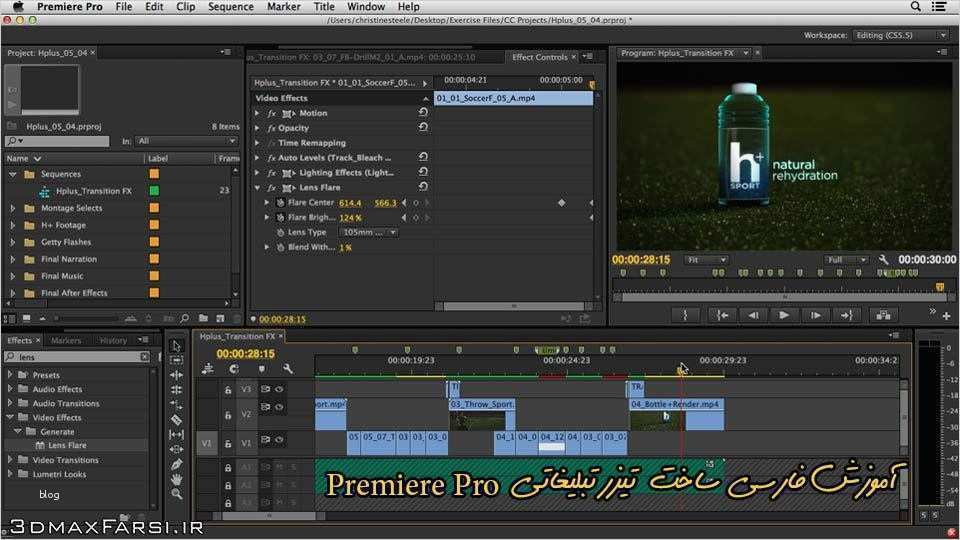
Task: Click Flare Center keyframe diamond
Action: point(561,203)
